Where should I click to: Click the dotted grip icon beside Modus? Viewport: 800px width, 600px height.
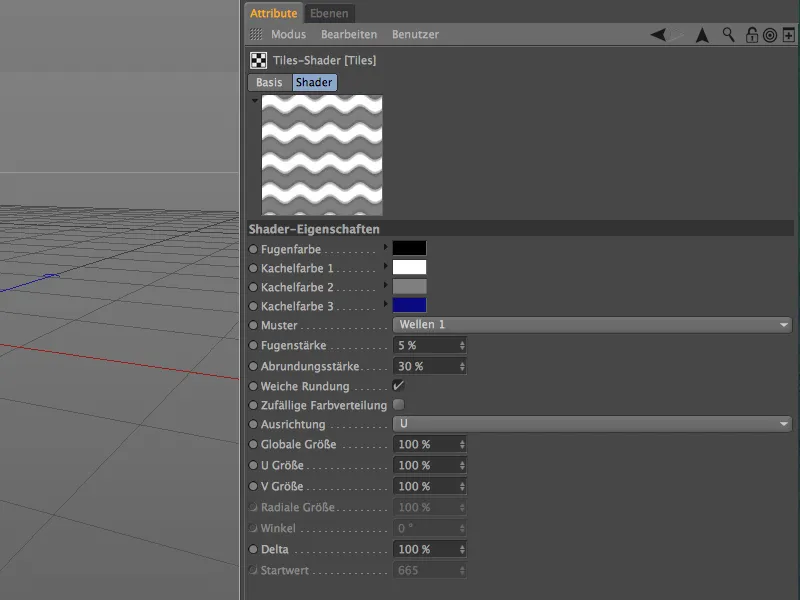click(256, 34)
